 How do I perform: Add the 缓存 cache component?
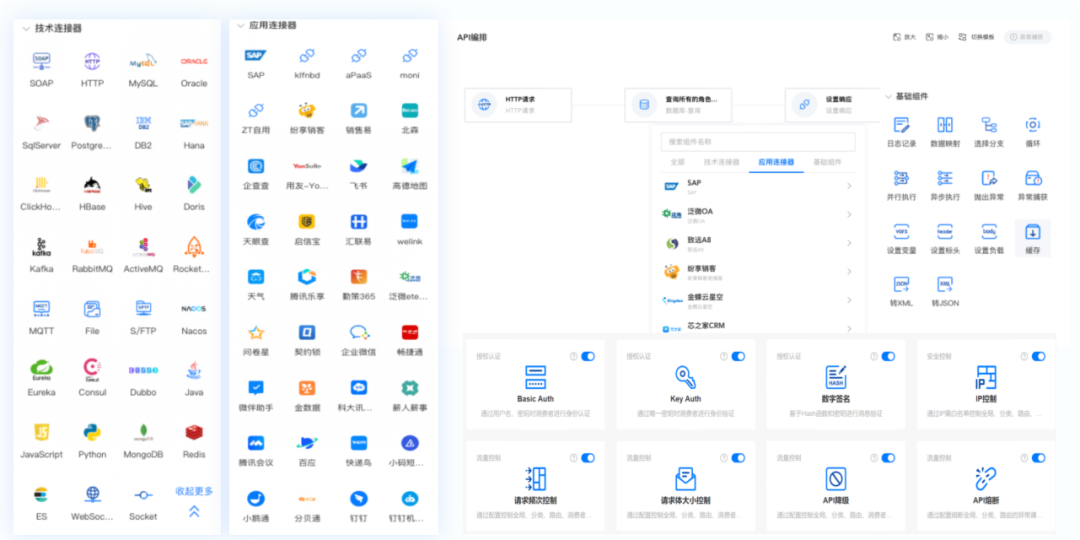click(x=1032, y=238)
